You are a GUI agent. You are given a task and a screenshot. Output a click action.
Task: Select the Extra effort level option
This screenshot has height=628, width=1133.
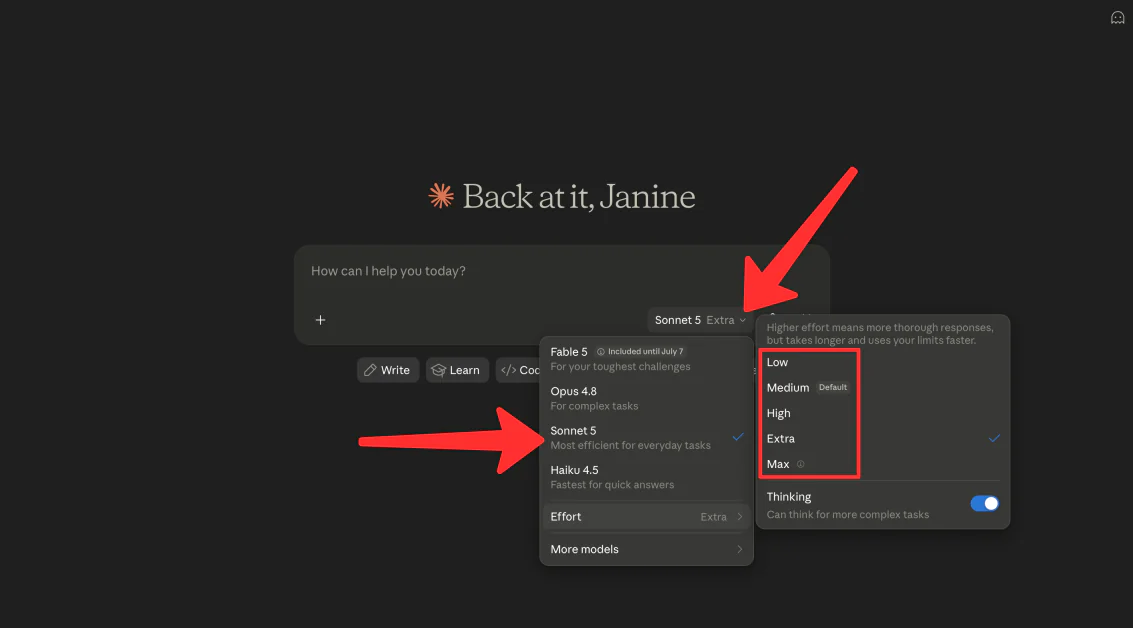coord(882,439)
